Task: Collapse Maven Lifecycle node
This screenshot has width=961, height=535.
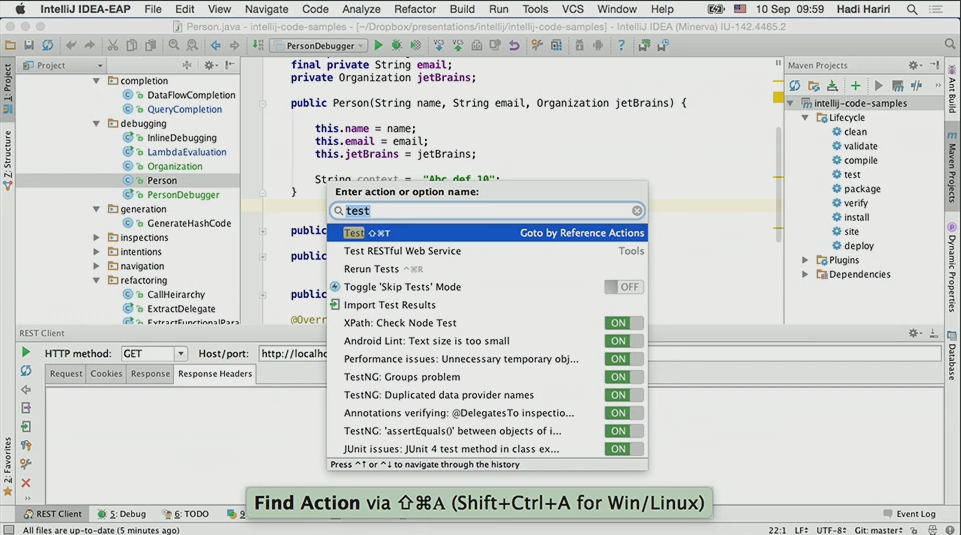Action: click(805, 118)
